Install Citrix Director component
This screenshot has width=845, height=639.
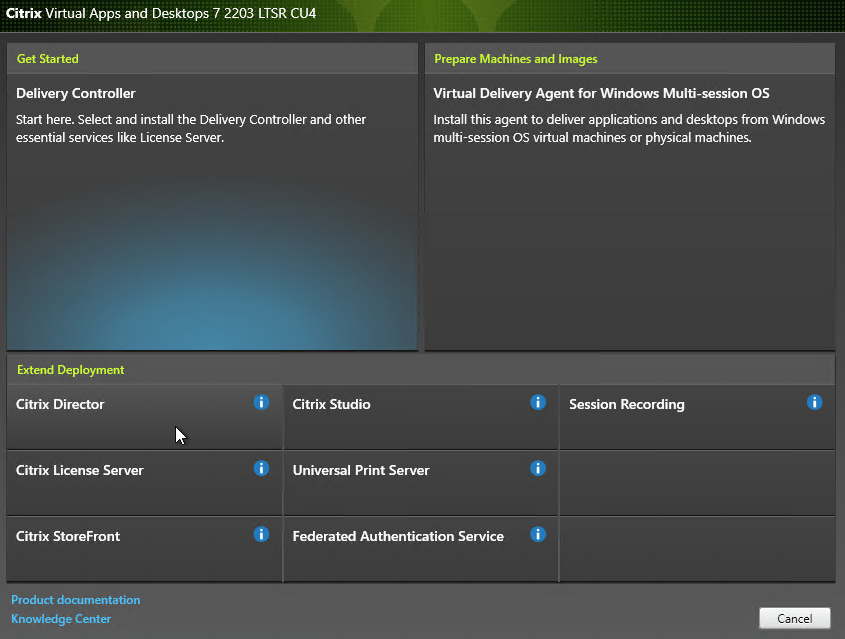point(144,417)
